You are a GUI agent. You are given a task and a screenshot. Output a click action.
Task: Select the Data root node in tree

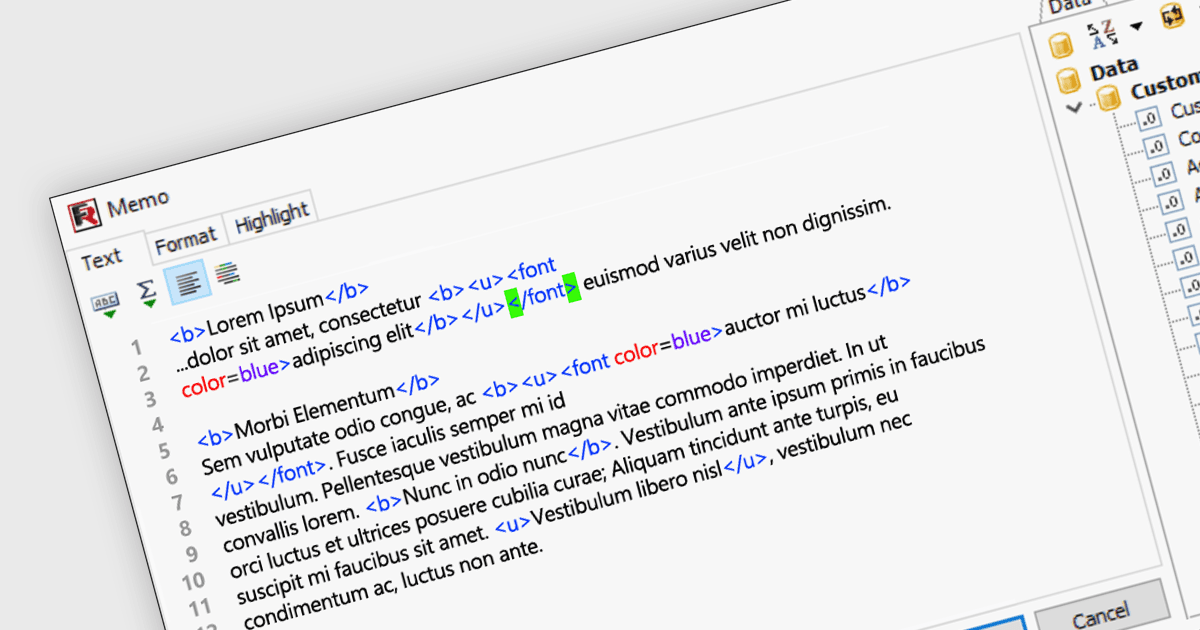click(1113, 71)
